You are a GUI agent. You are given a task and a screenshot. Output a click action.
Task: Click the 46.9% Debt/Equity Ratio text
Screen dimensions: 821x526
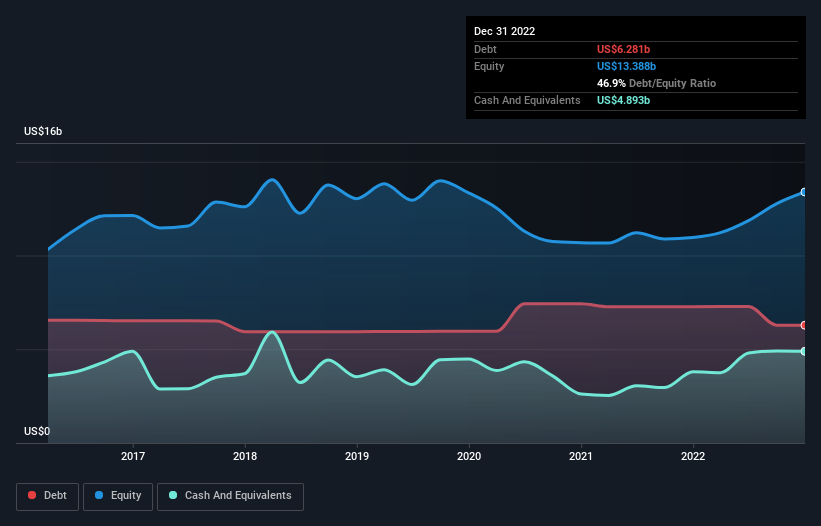tap(657, 83)
